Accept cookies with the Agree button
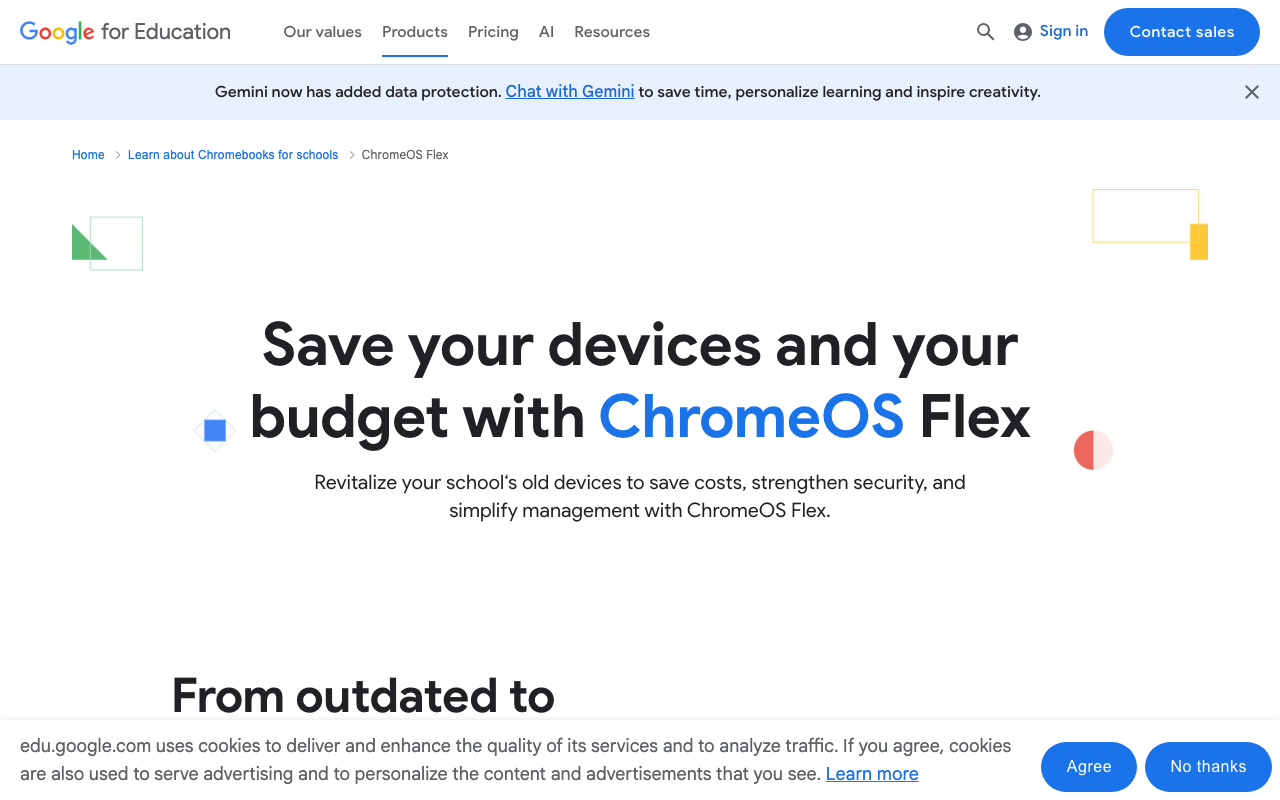The image size is (1280, 800). point(1088,766)
